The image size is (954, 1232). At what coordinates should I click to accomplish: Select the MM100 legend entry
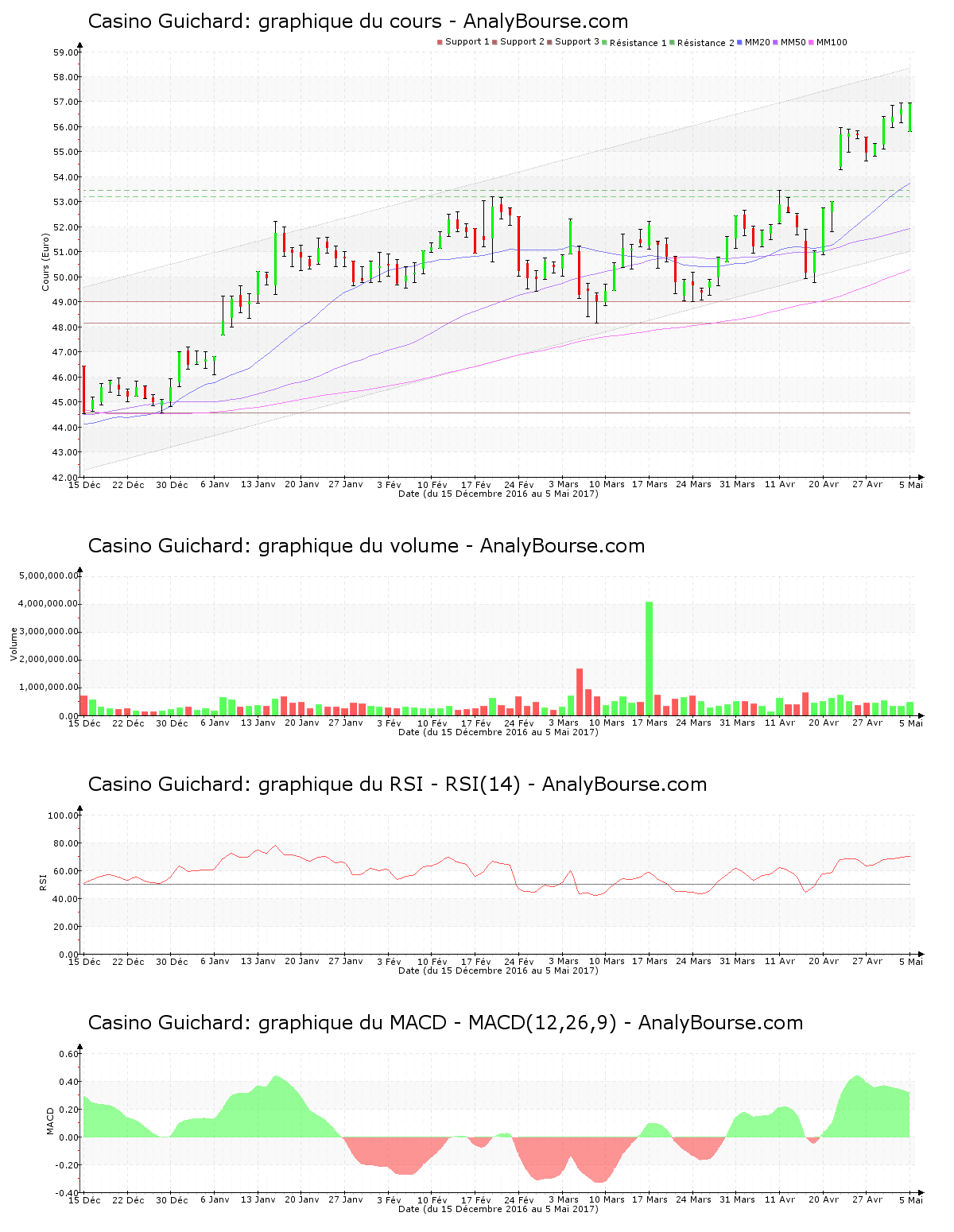[828, 42]
